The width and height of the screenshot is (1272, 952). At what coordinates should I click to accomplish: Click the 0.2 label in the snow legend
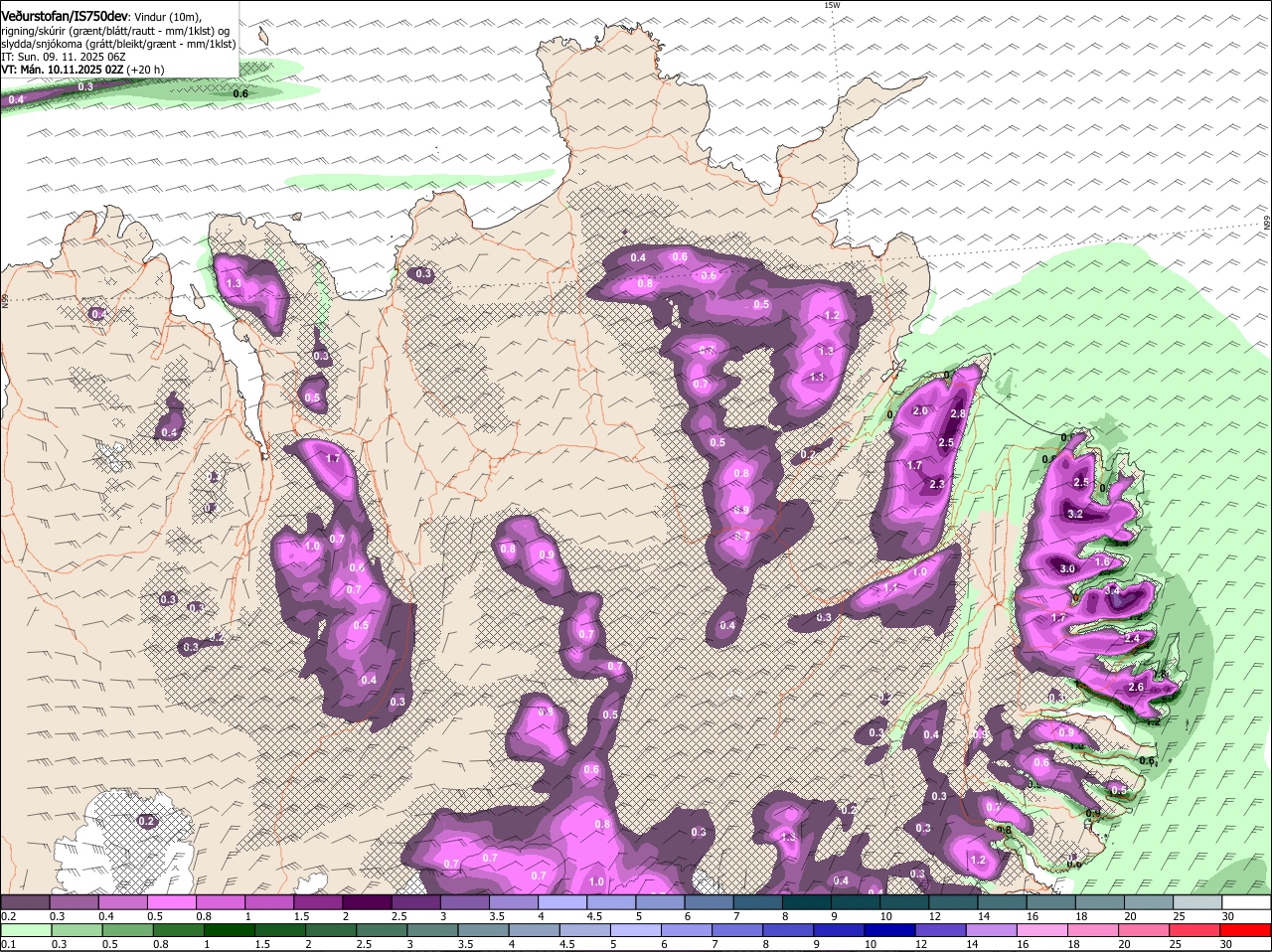point(8,916)
